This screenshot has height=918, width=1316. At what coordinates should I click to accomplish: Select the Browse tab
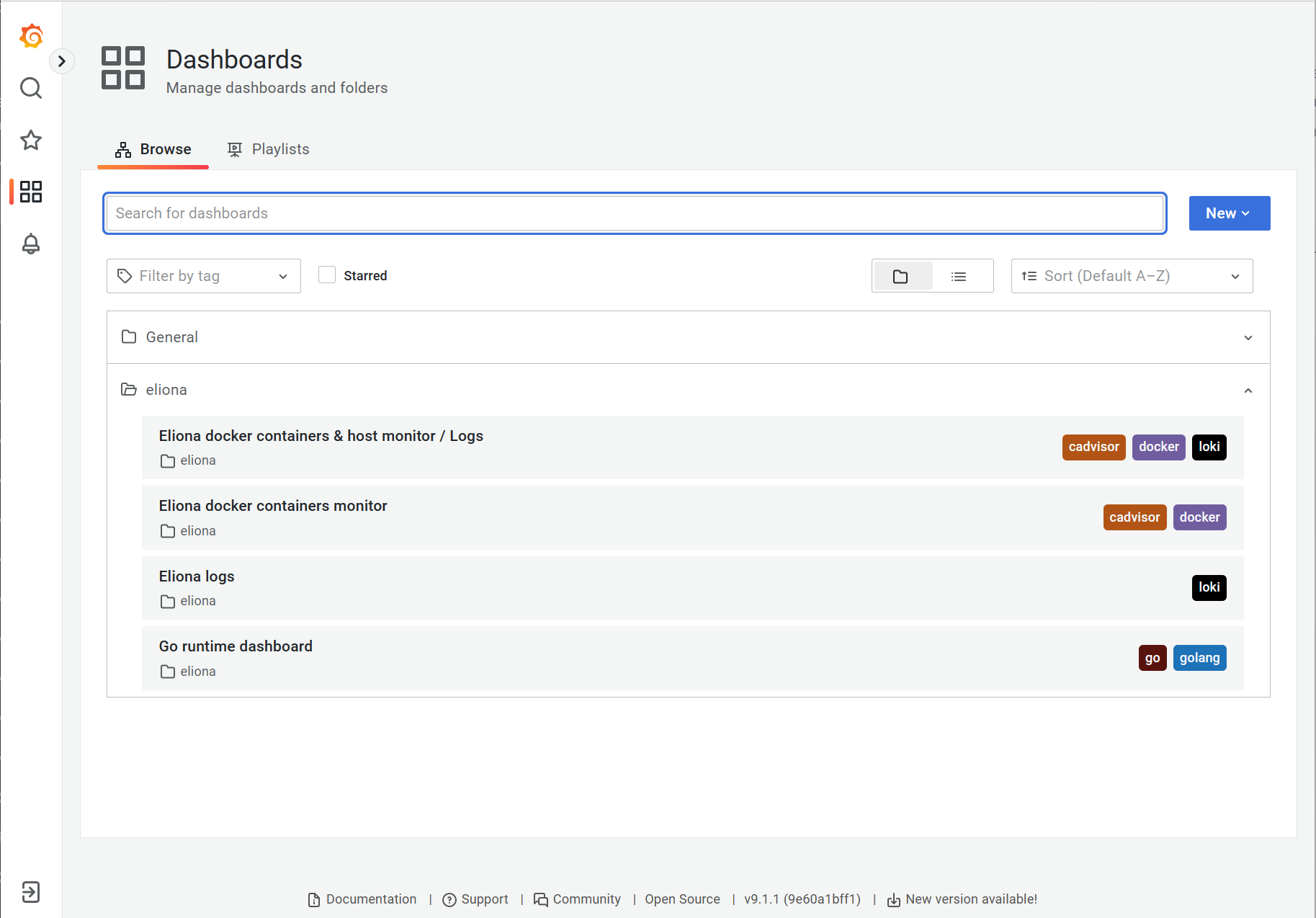153,149
